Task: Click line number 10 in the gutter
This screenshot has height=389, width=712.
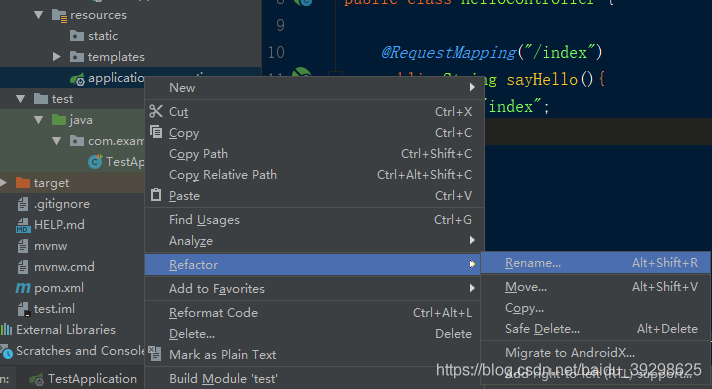Action: pyautogui.click(x=276, y=53)
